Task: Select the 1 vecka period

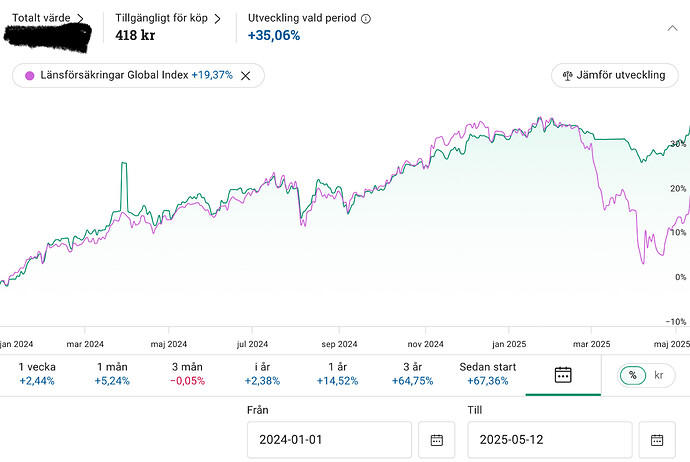Action: coord(39,374)
